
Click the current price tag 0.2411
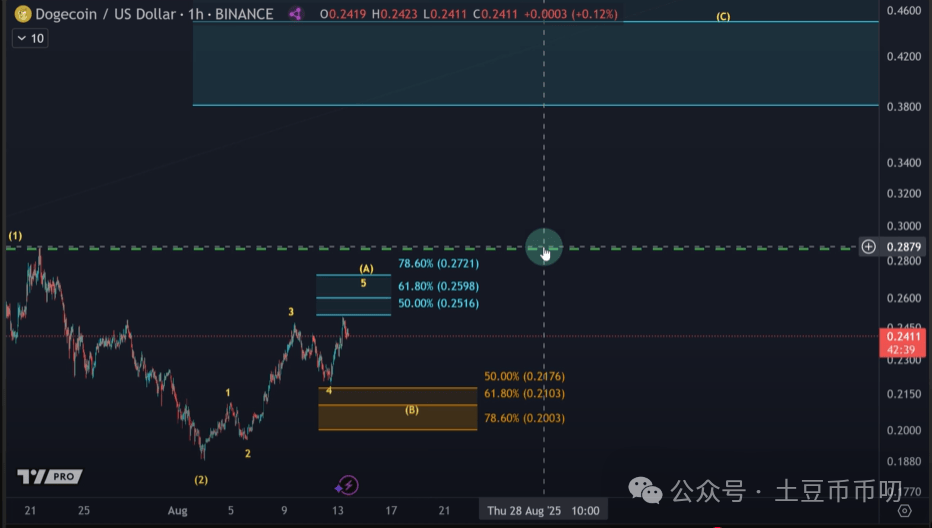(x=902, y=342)
